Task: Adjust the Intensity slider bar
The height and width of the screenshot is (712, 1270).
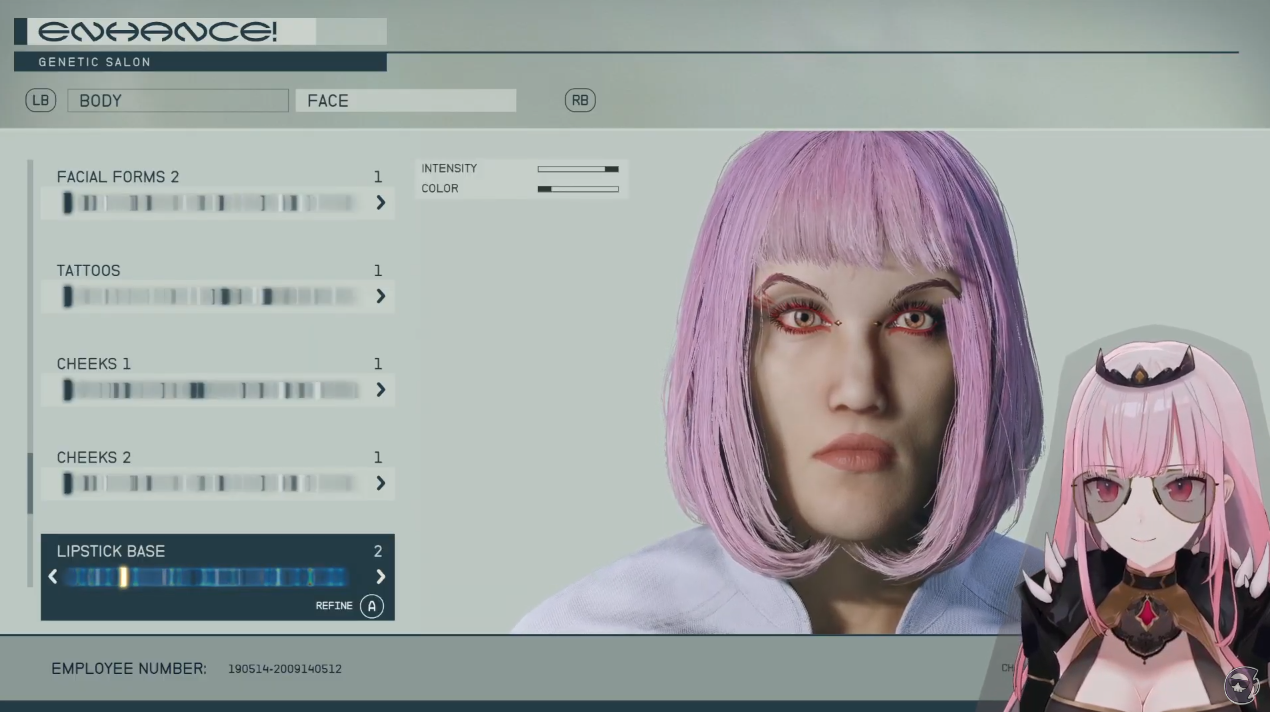Action: 577,169
